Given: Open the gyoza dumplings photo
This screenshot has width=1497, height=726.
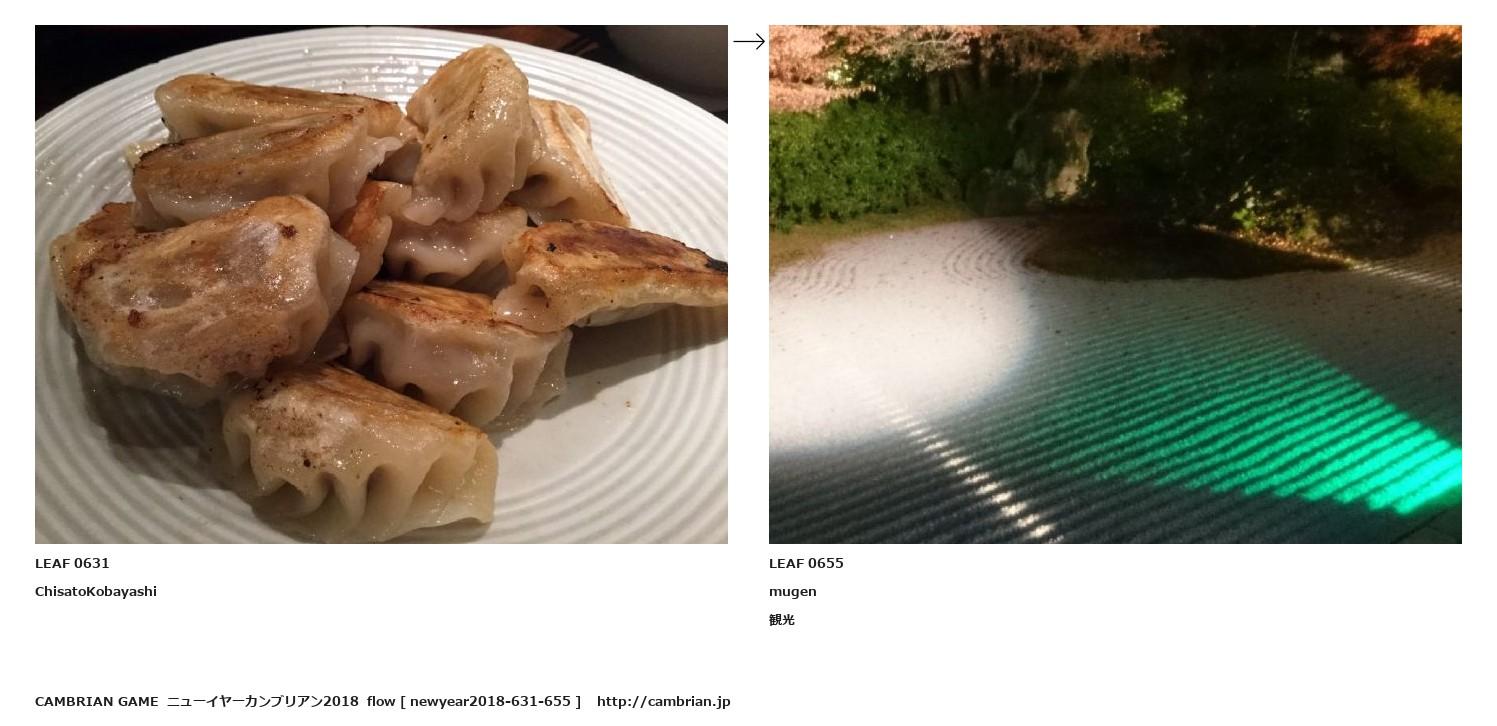Looking at the screenshot, I should tap(381, 284).
